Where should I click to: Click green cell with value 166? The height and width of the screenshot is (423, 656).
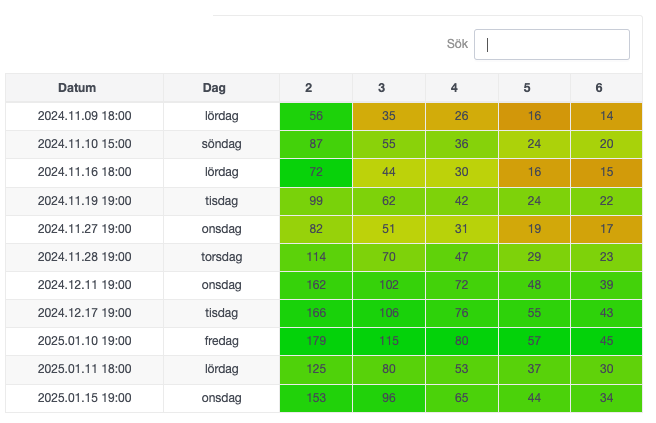pyautogui.click(x=315, y=314)
